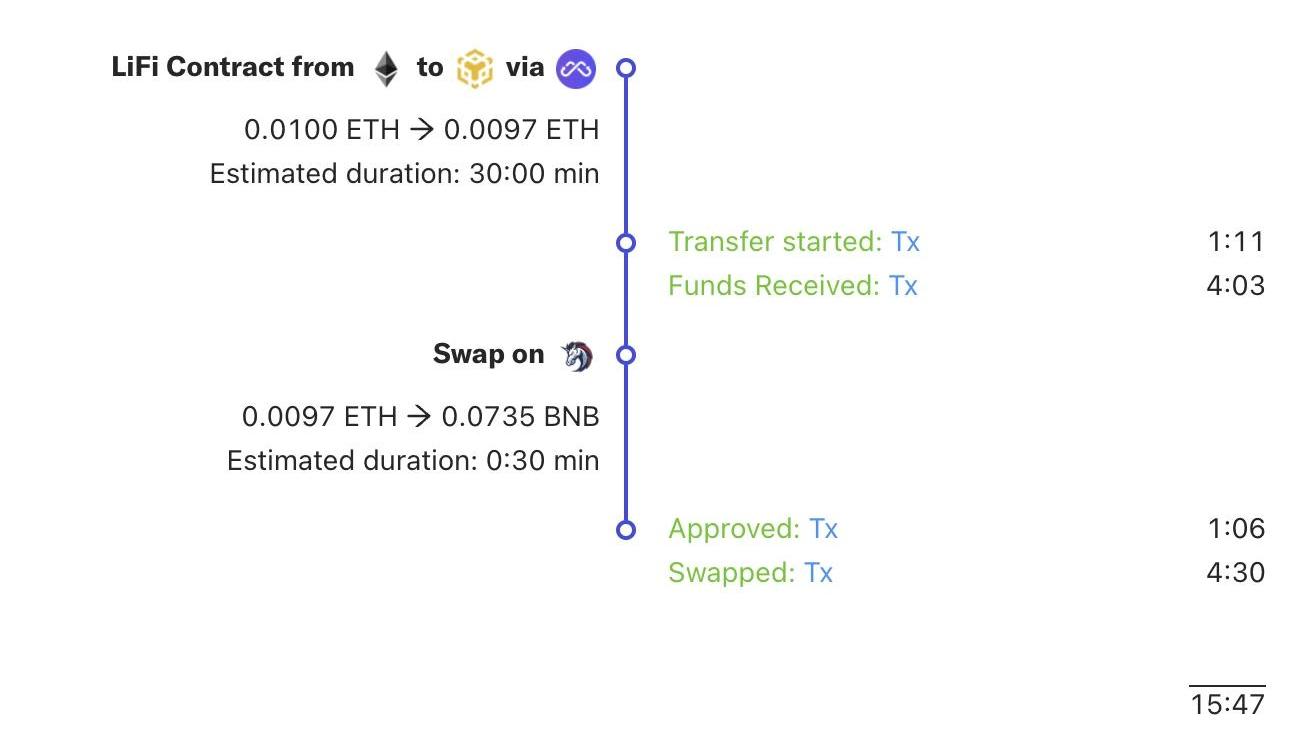This screenshot has height=756, width=1308.
Task: Select the Approved timeline node
Action: (x=626, y=529)
